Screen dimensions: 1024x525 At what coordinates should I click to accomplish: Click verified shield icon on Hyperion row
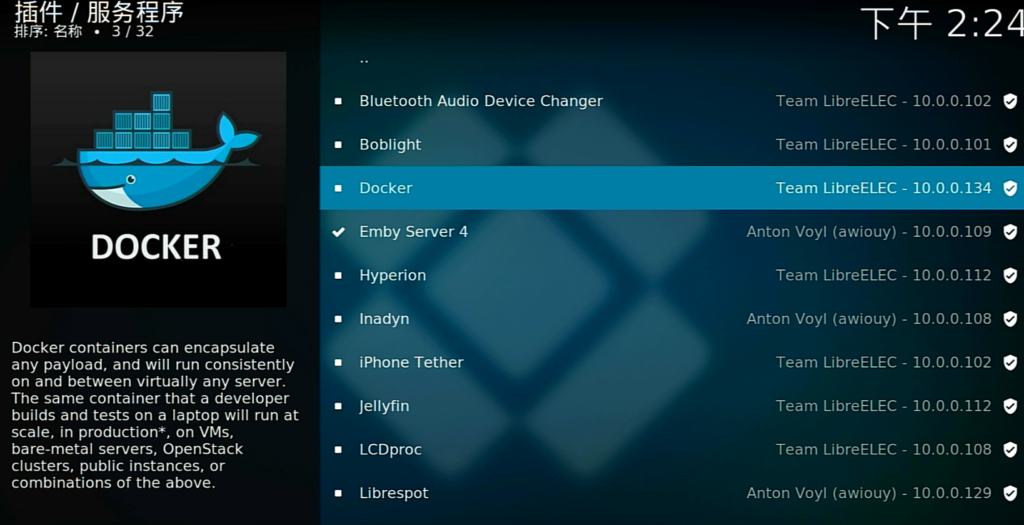pos(1010,276)
